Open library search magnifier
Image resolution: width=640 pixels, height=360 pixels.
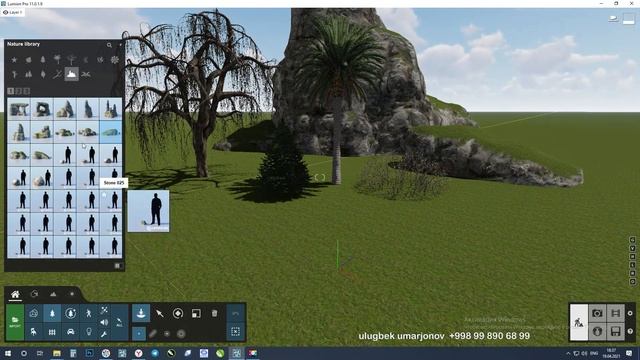109,45
